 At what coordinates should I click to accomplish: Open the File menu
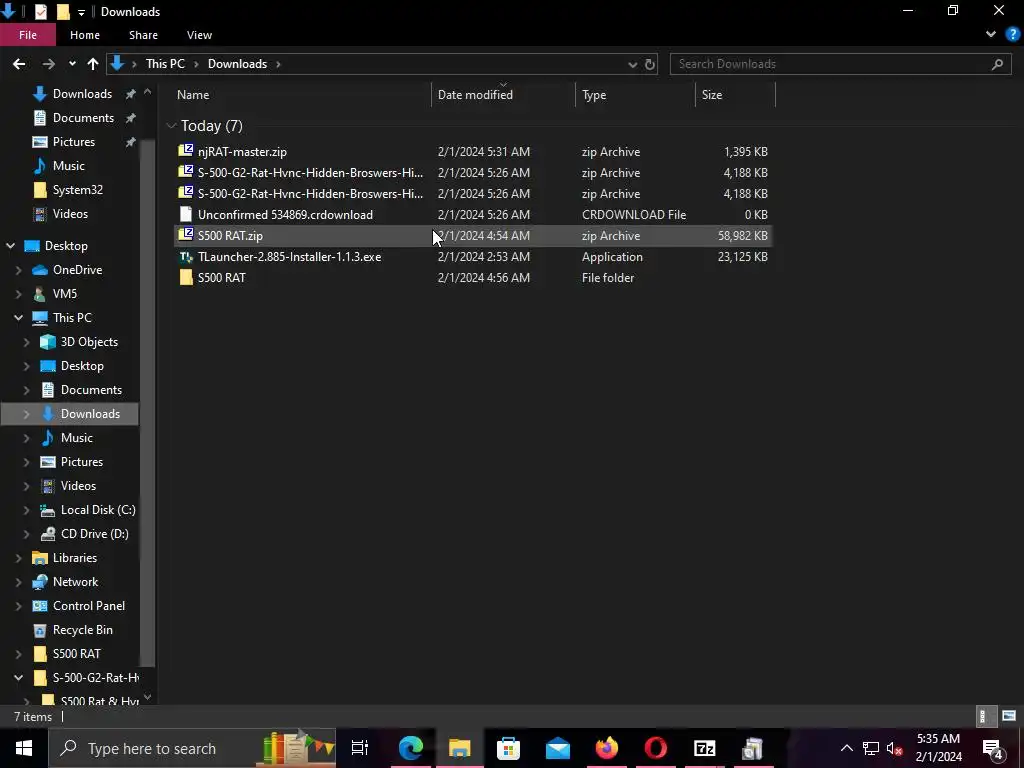point(28,35)
